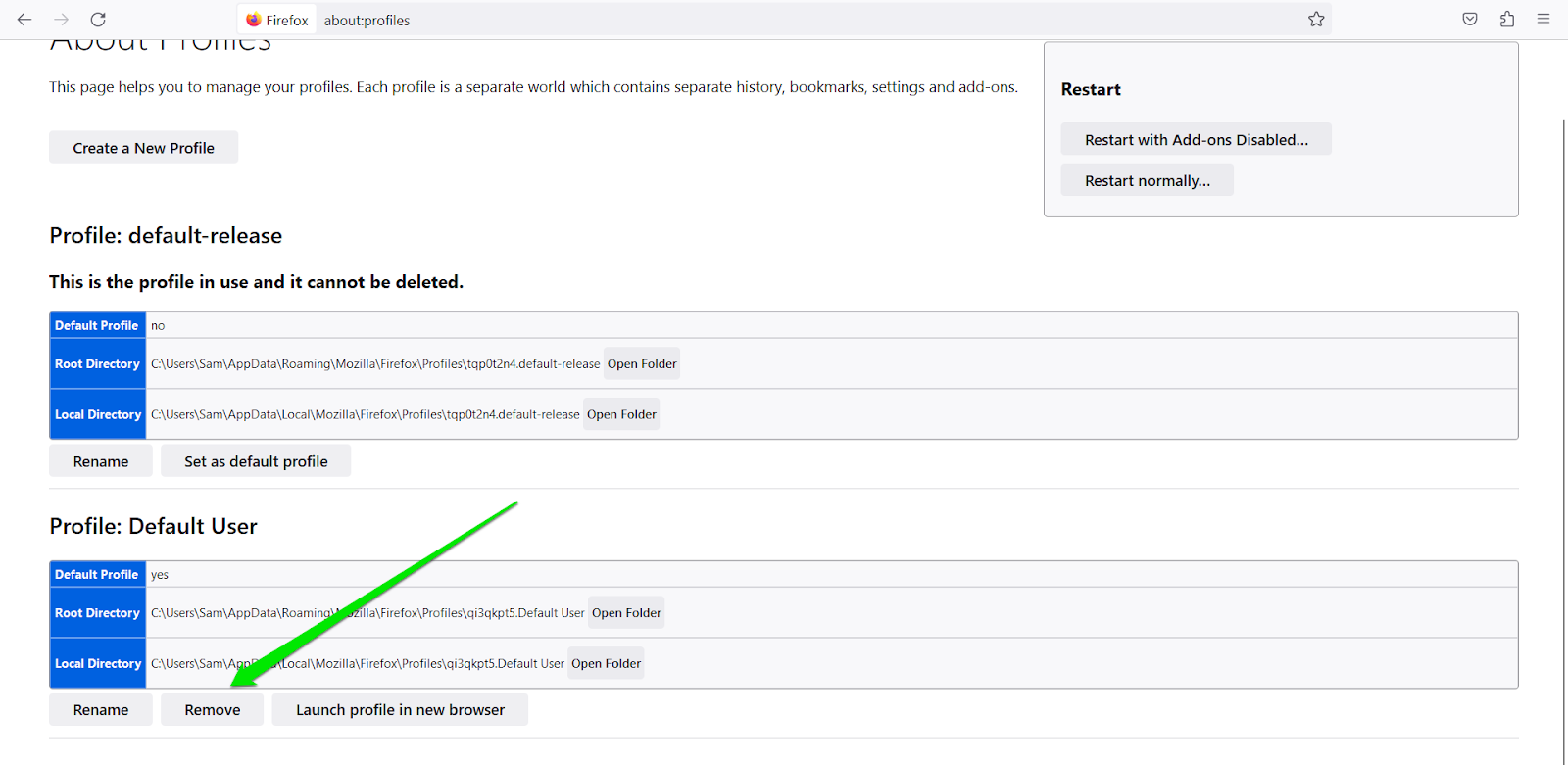Open the Firefox hamburger menu
Viewport: 1568px width, 765px height.
(x=1543, y=20)
